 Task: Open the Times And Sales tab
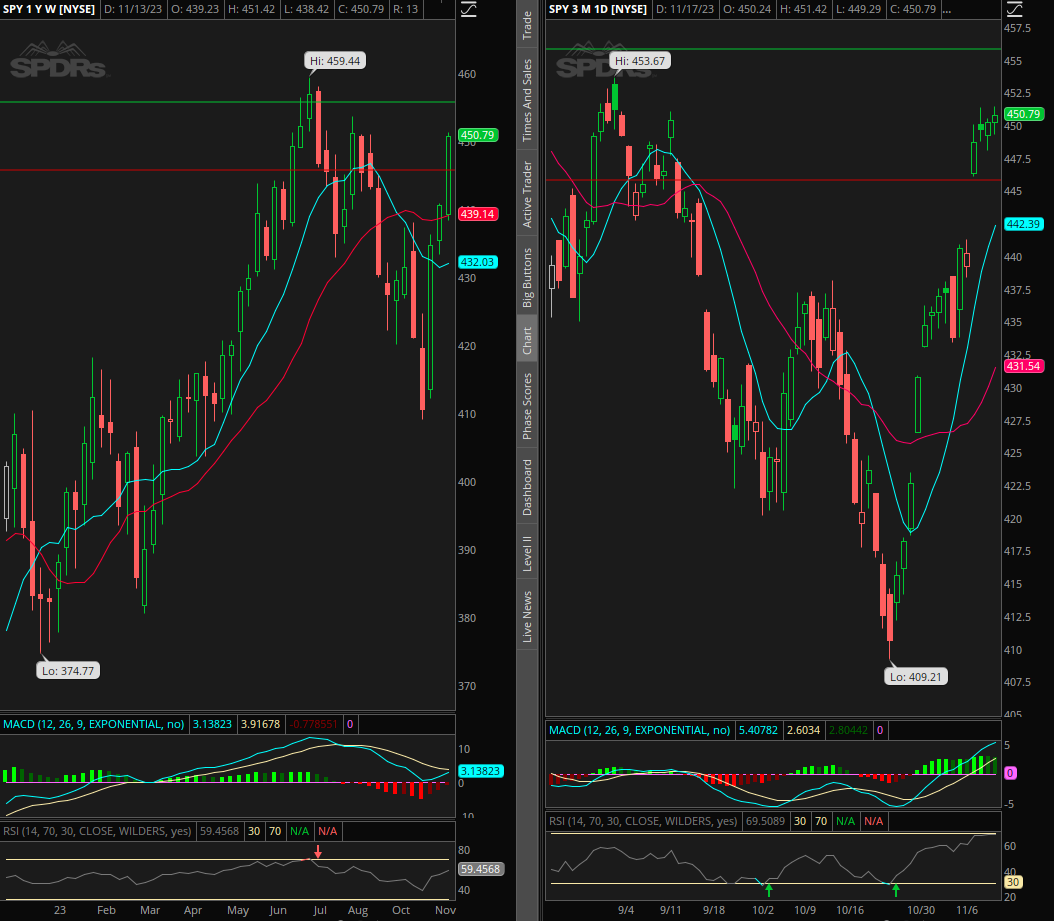528,100
